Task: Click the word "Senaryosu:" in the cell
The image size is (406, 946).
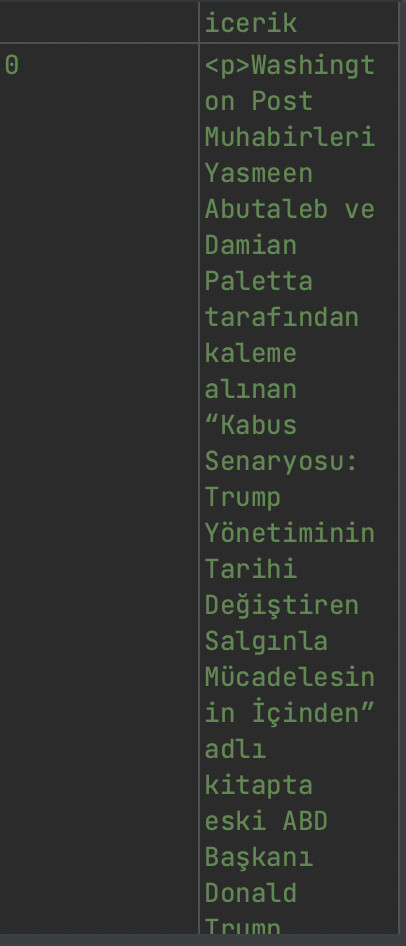Action: 282,462
